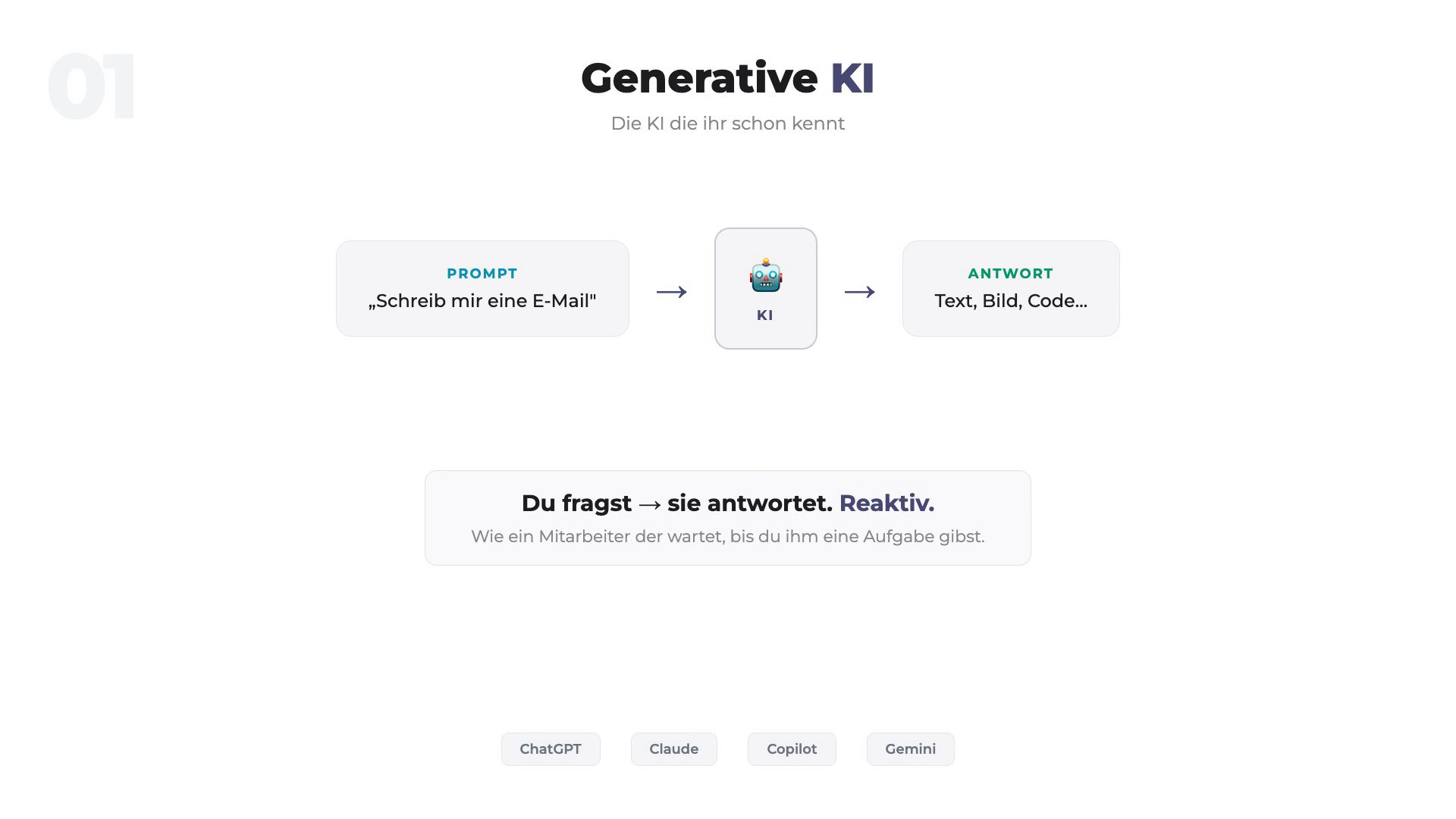Click the arrow pointing to the Antwort card
Viewport: 1456px width, 819px height.
(859, 292)
